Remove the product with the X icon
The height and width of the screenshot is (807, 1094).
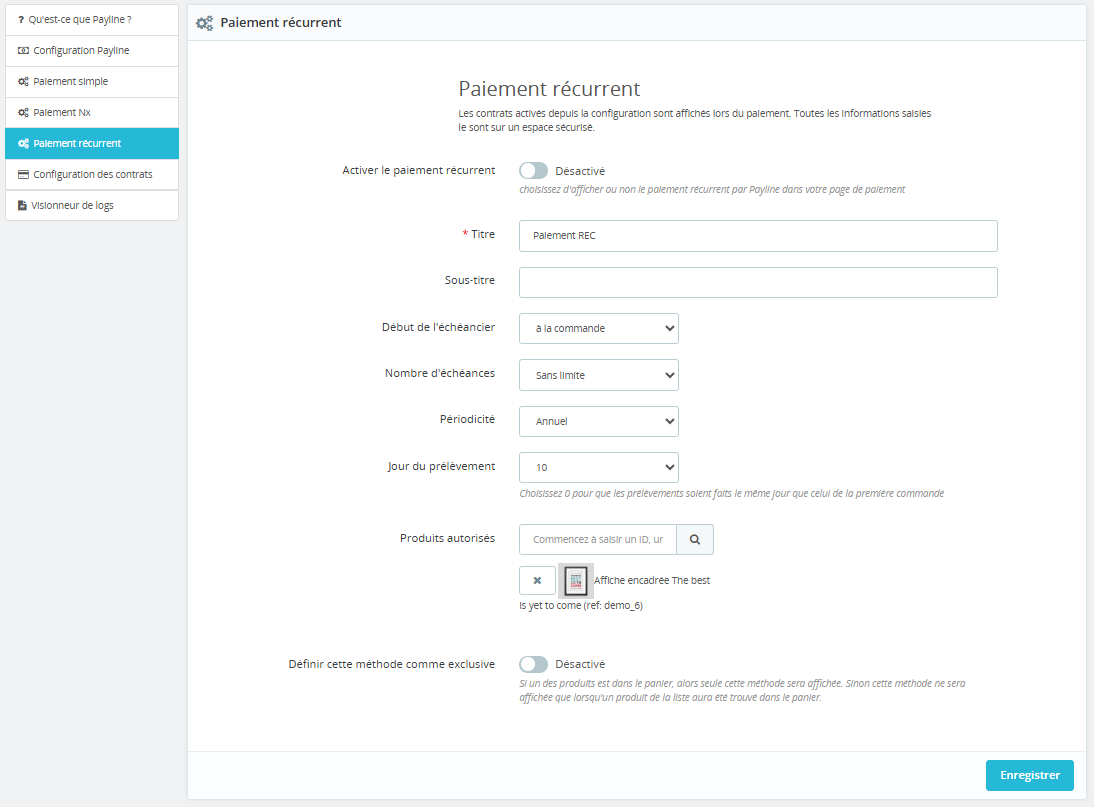click(x=537, y=580)
